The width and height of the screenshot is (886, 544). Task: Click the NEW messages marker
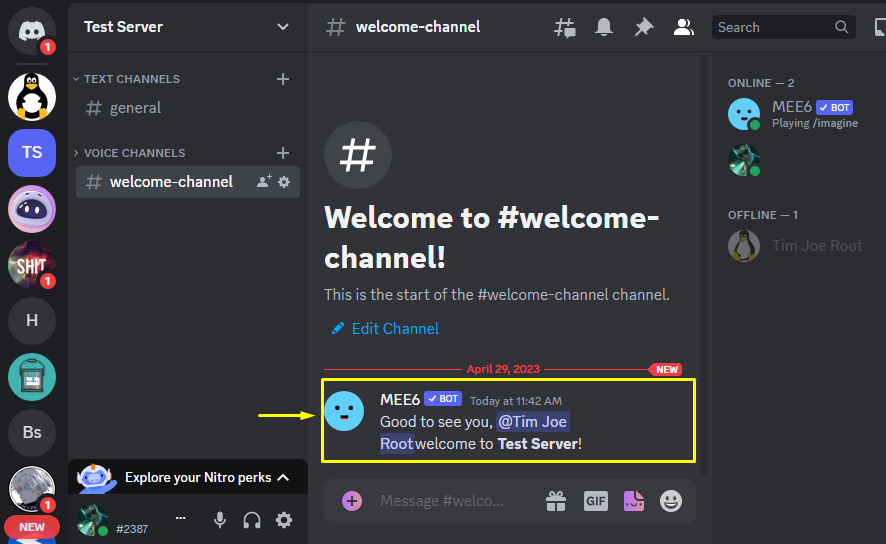click(666, 369)
